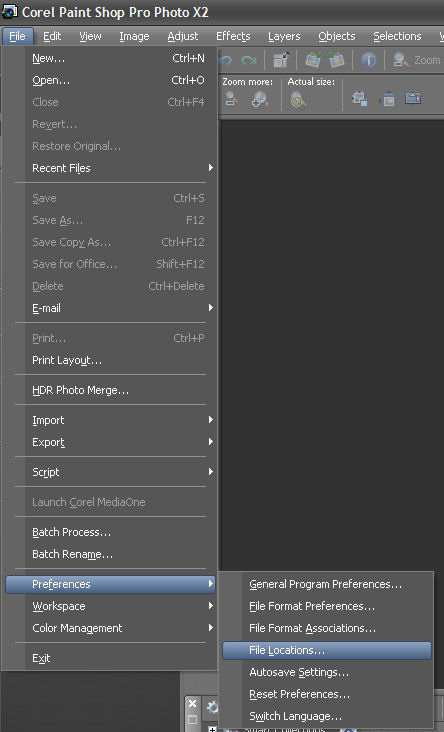The height and width of the screenshot is (732, 444).
Task: Click the Corel Paint Shop Pro title icon
Action: click(x=9, y=11)
